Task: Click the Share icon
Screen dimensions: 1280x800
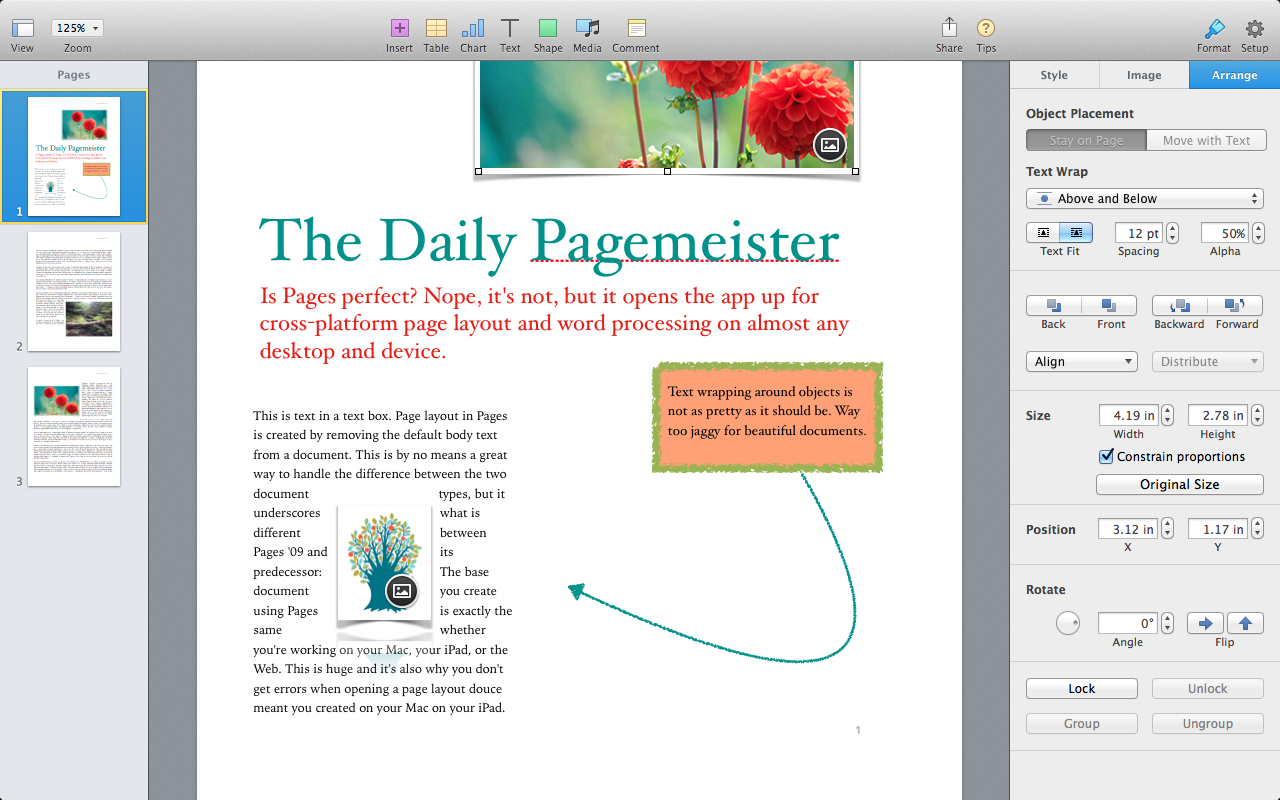Action: coord(949,29)
